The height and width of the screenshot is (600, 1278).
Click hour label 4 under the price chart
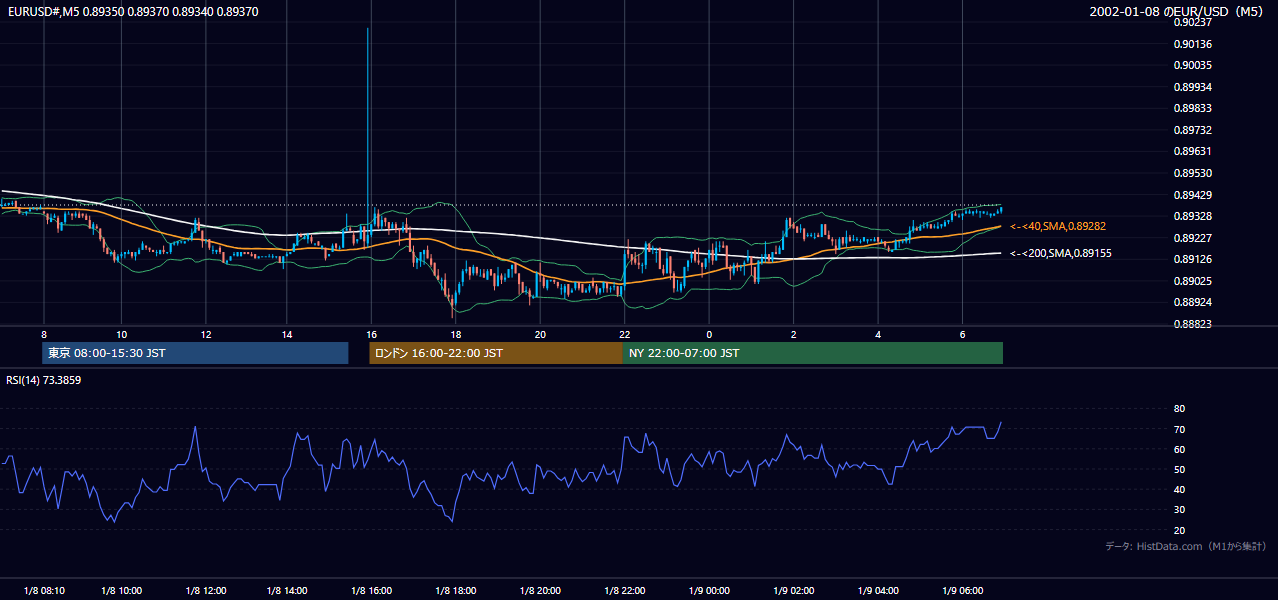tap(877, 334)
